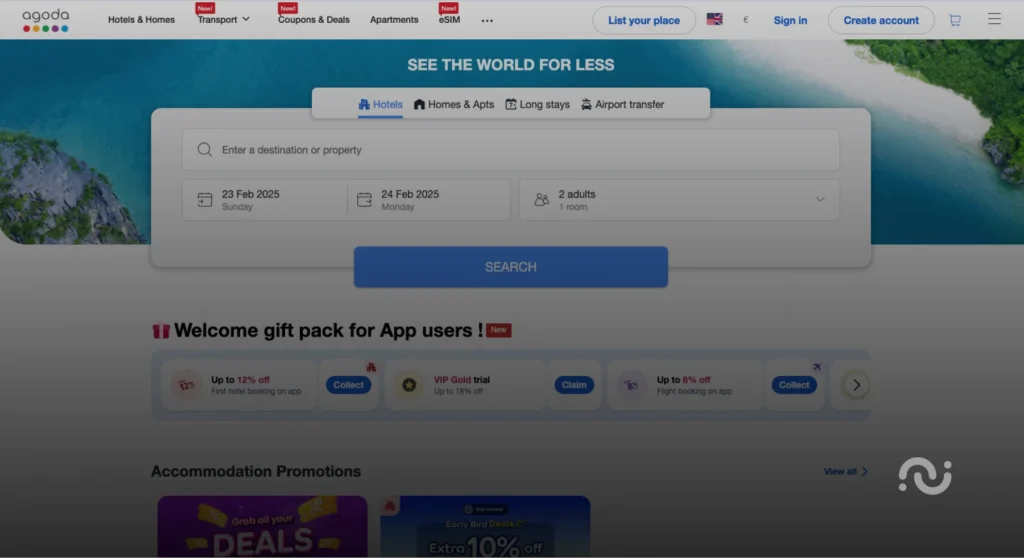
Task: Change currency via the euro symbol
Action: [x=746, y=20]
